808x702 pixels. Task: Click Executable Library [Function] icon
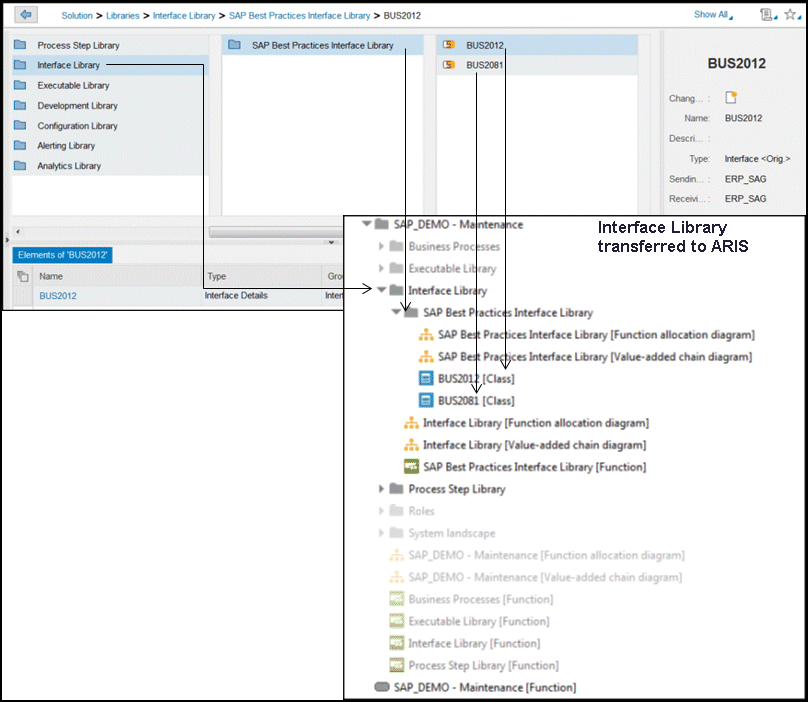click(396, 621)
